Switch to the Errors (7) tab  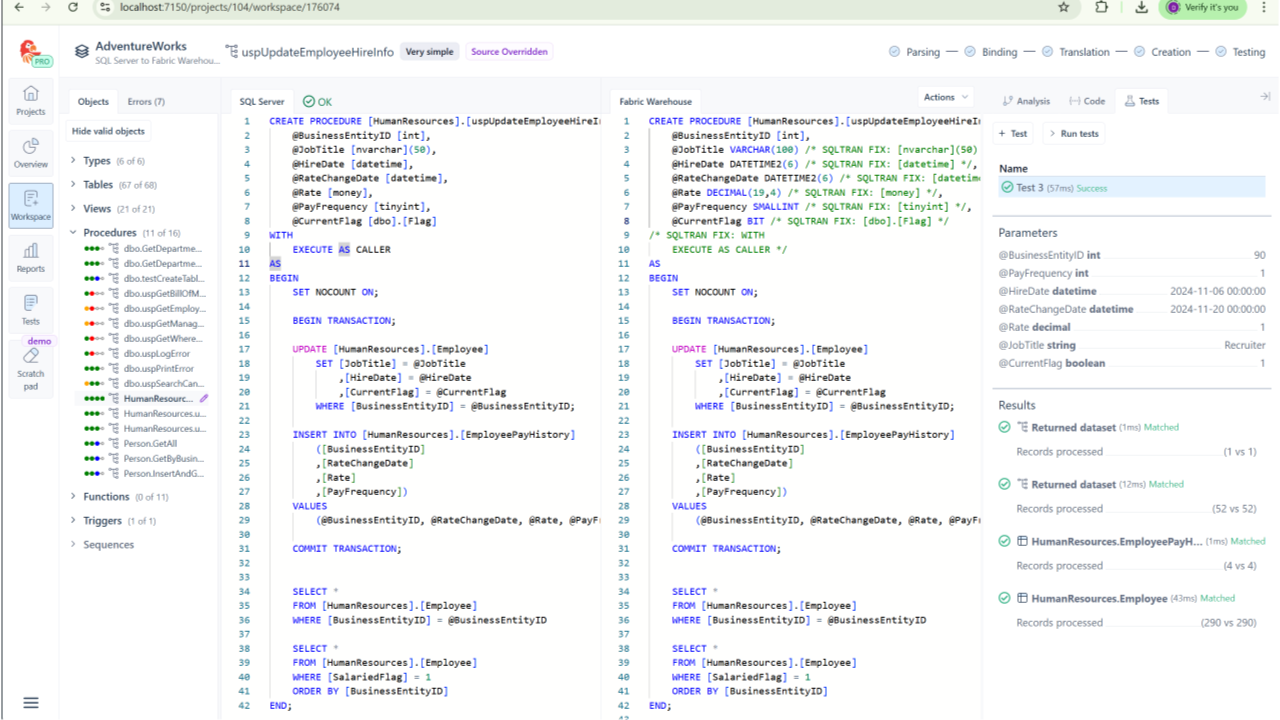(x=146, y=102)
